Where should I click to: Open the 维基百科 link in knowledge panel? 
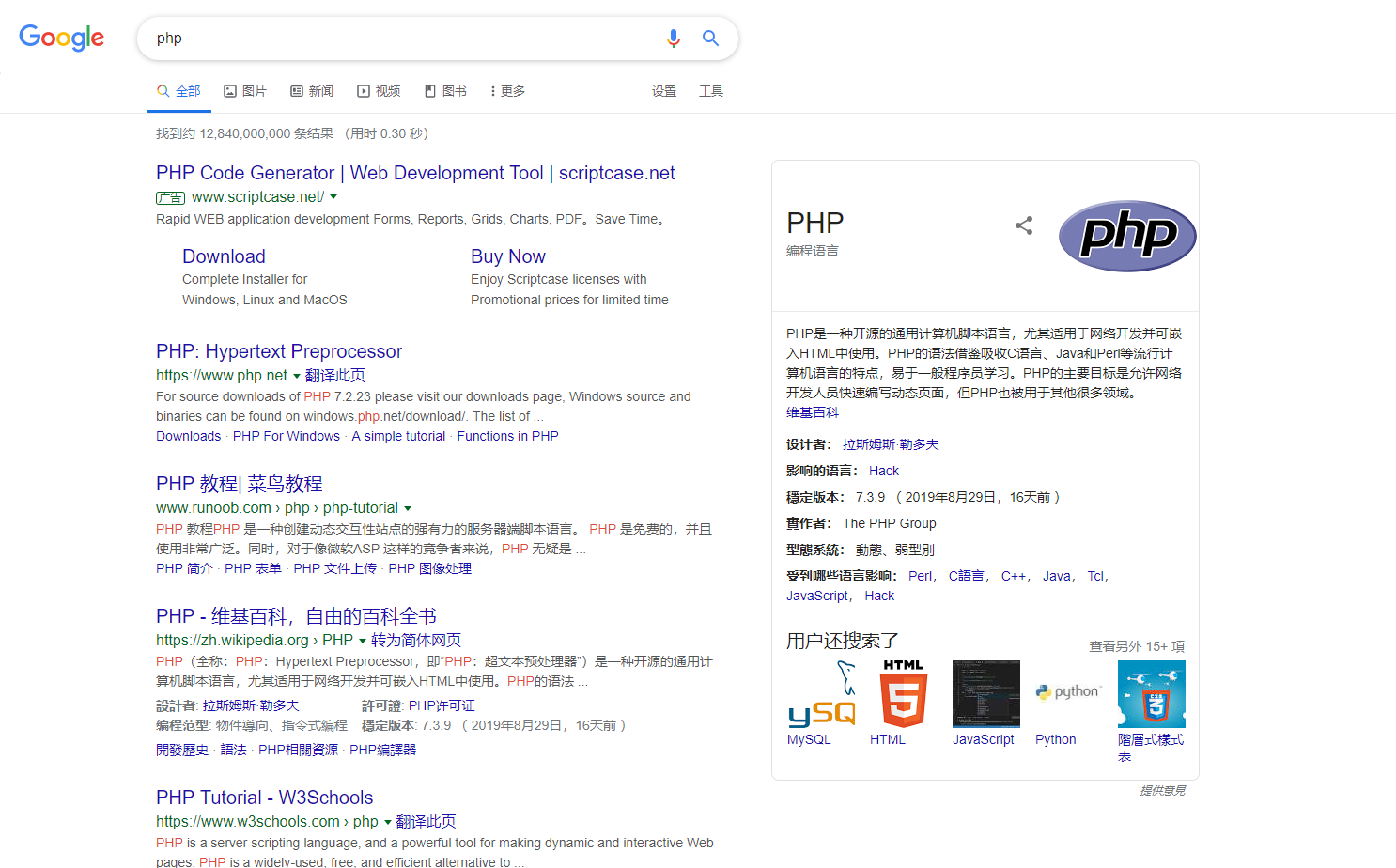(813, 412)
